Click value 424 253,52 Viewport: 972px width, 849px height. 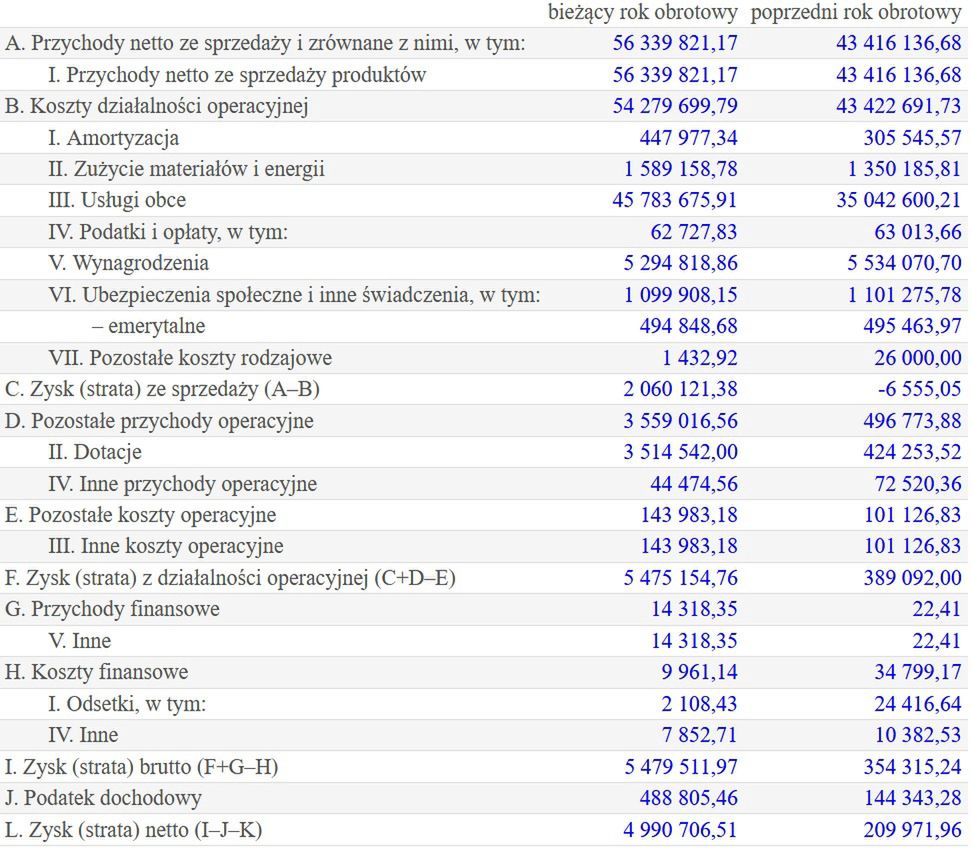[x=912, y=452]
